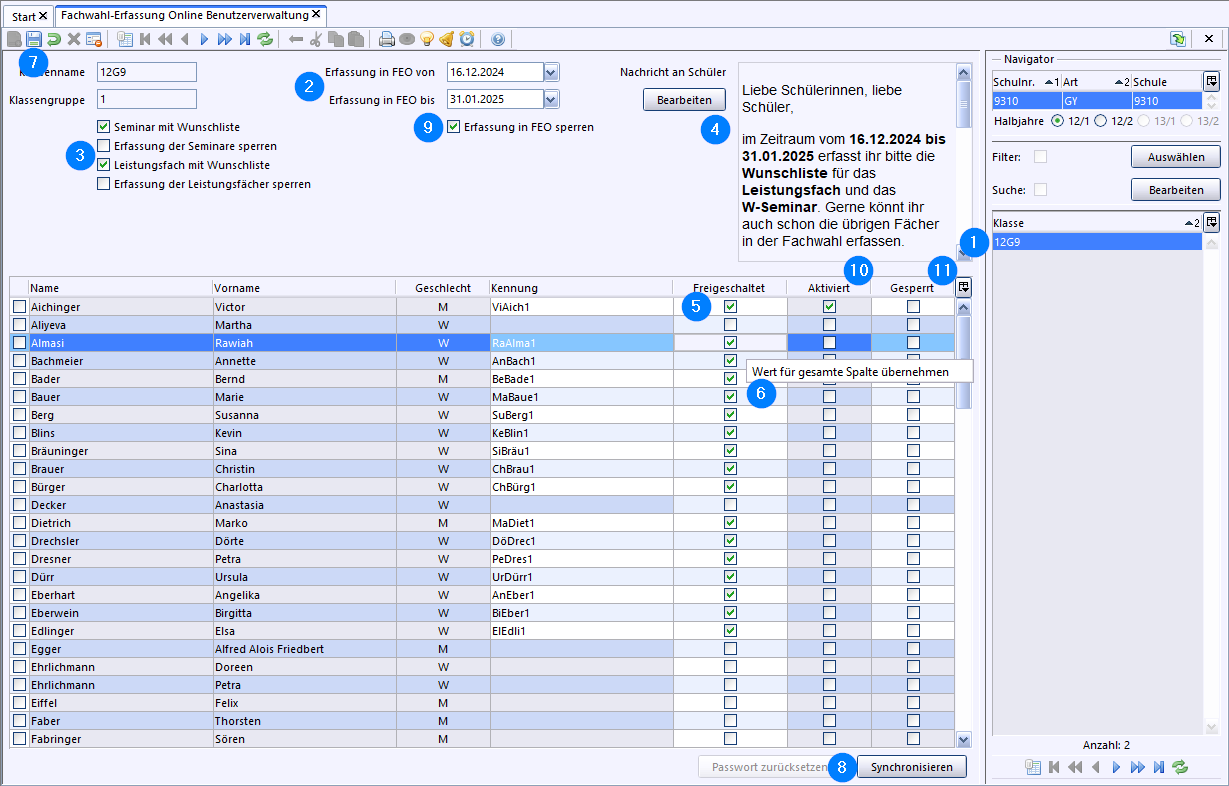Viewport: 1229px width, 786px height.
Task: Tick the Filter checkbox in the navigator
Action: point(1040,157)
